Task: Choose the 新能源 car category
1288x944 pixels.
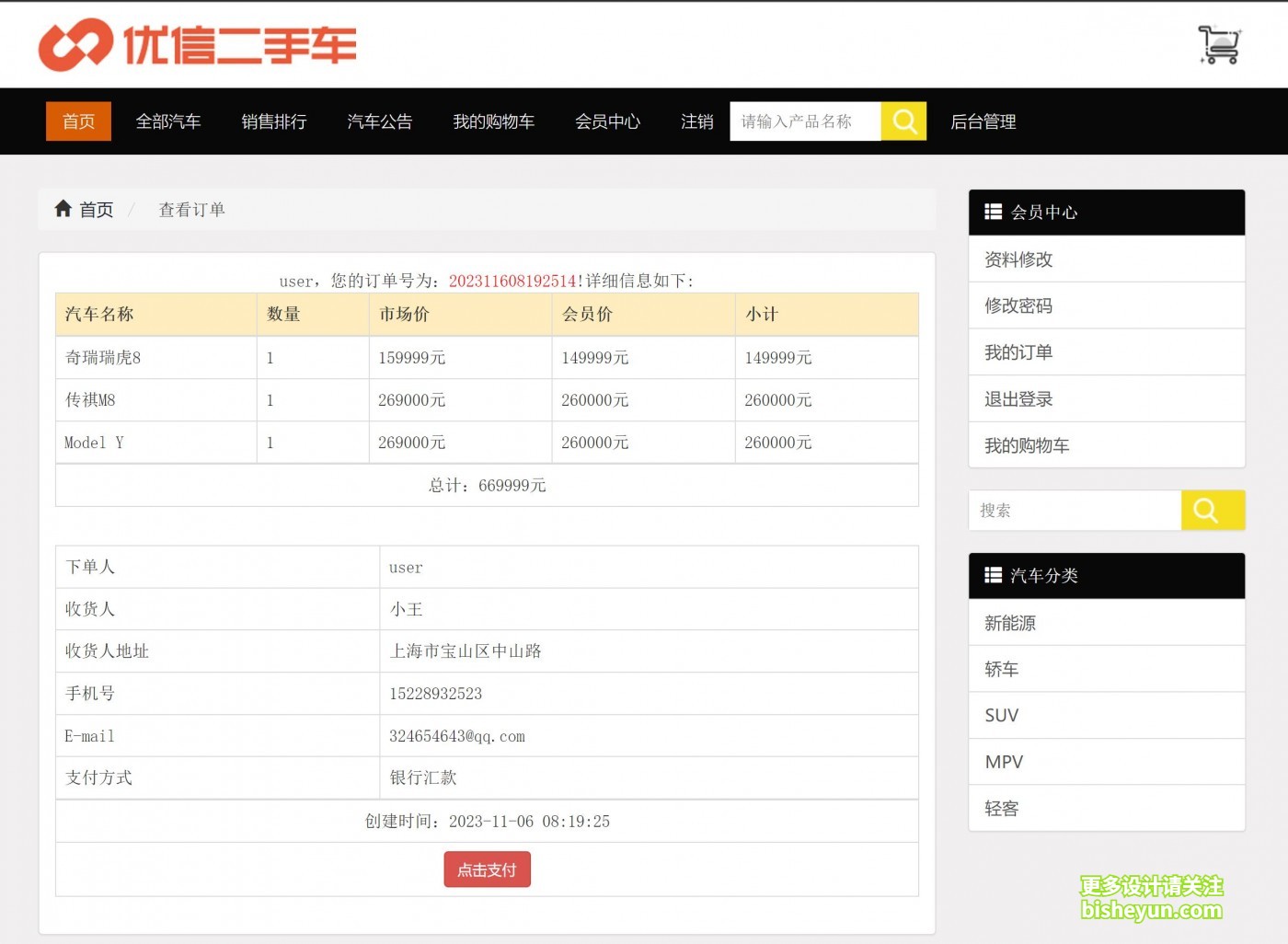Action: (x=1010, y=623)
